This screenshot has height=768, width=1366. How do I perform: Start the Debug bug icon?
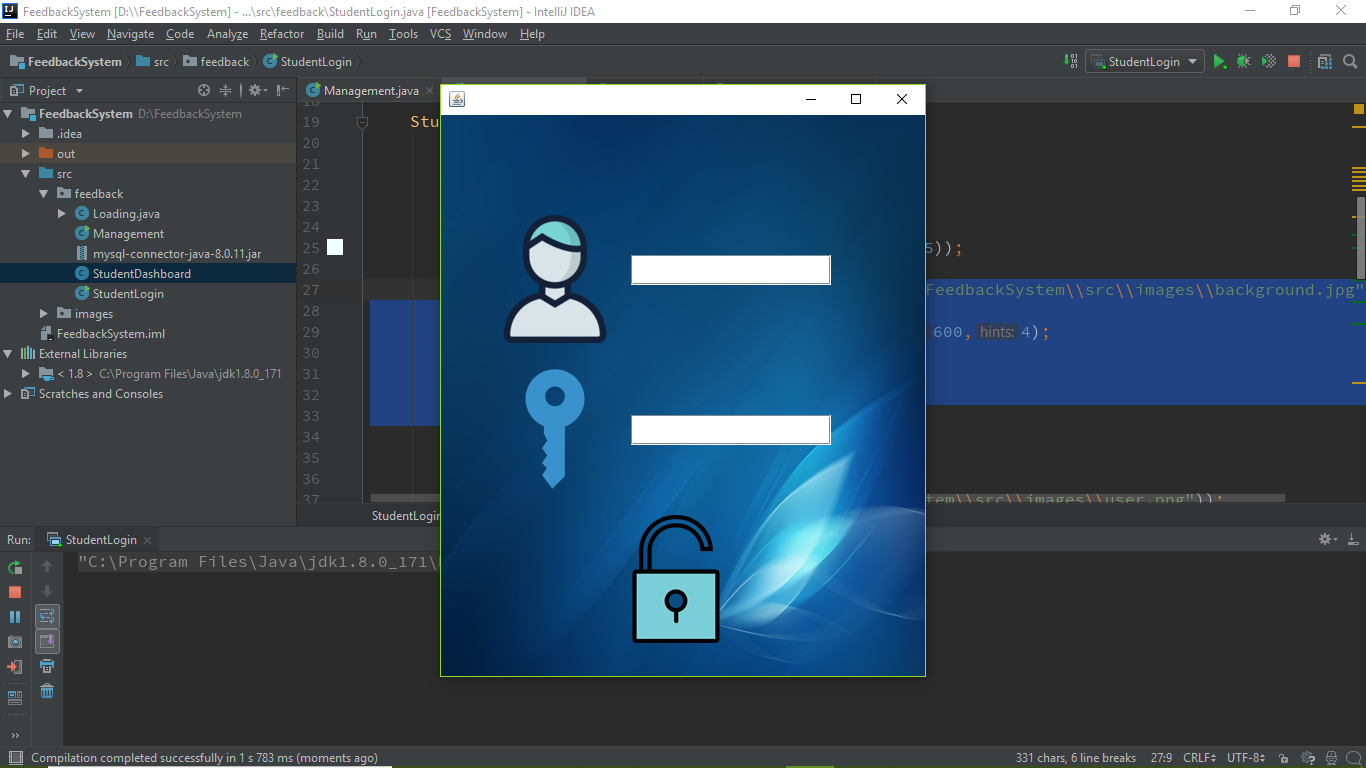(1243, 61)
